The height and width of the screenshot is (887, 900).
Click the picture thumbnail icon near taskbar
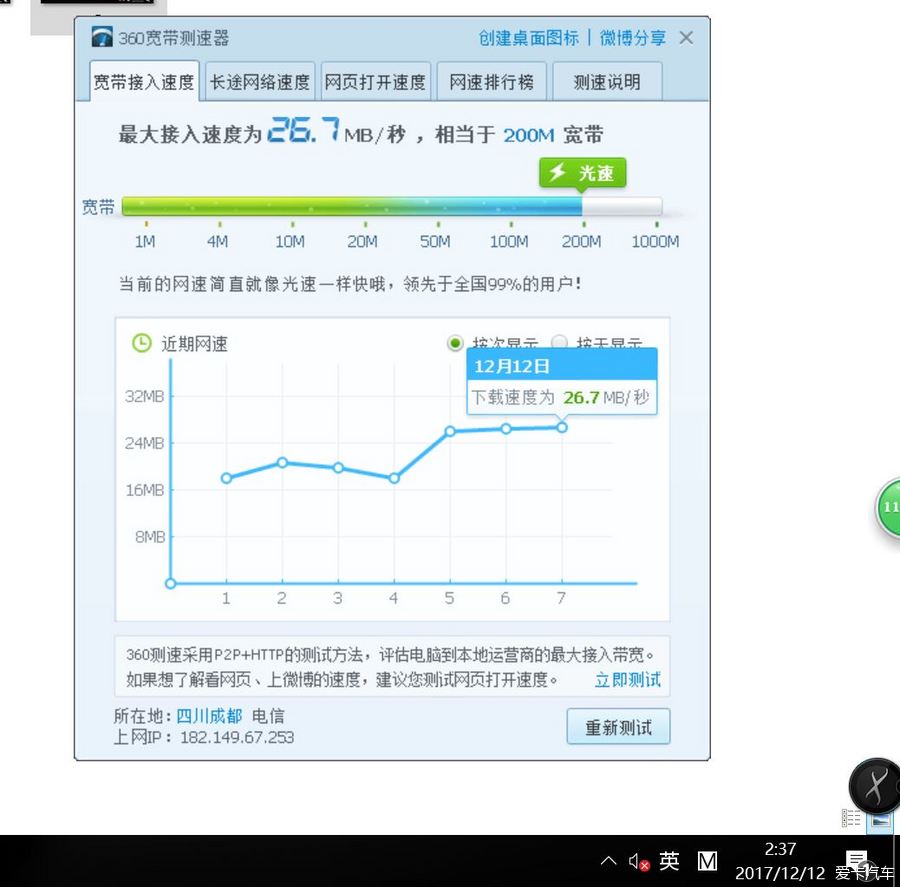(880, 821)
